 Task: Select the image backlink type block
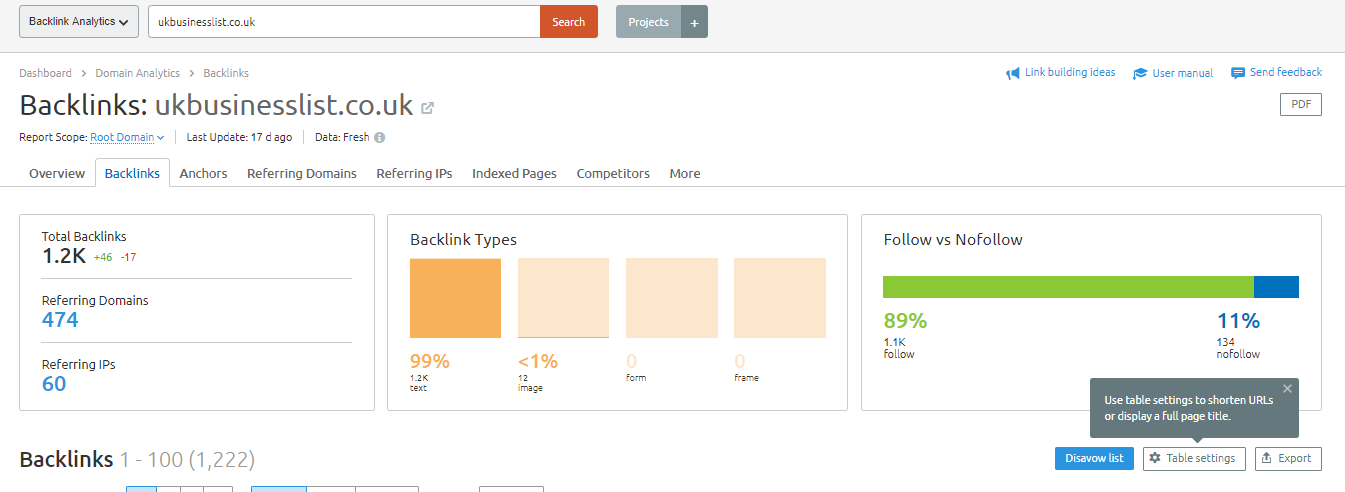point(563,298)
